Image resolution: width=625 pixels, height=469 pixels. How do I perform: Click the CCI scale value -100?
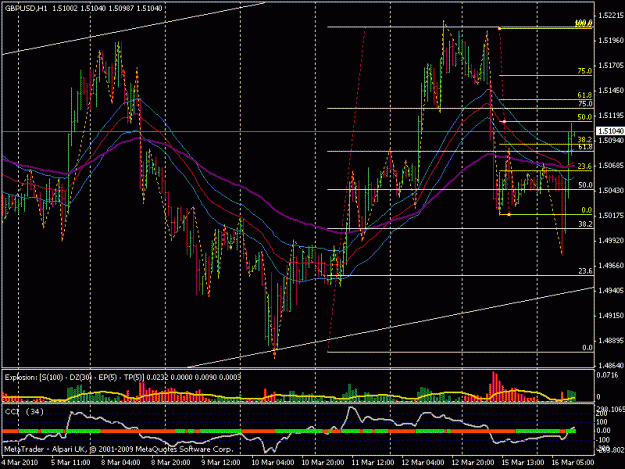tap(602, 440)
